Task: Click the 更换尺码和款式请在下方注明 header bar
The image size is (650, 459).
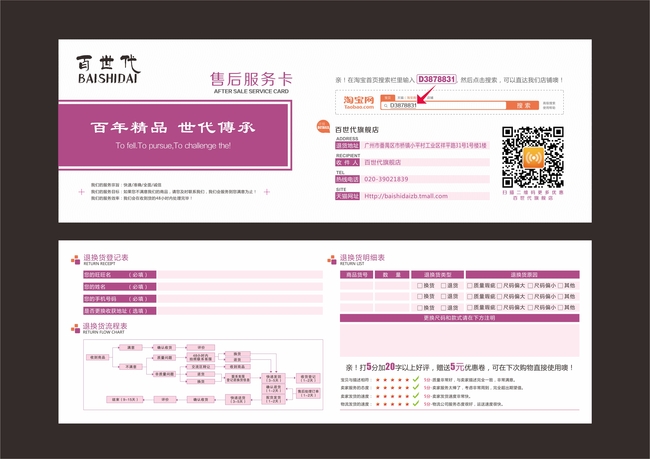Action: (x=459, y=318)
